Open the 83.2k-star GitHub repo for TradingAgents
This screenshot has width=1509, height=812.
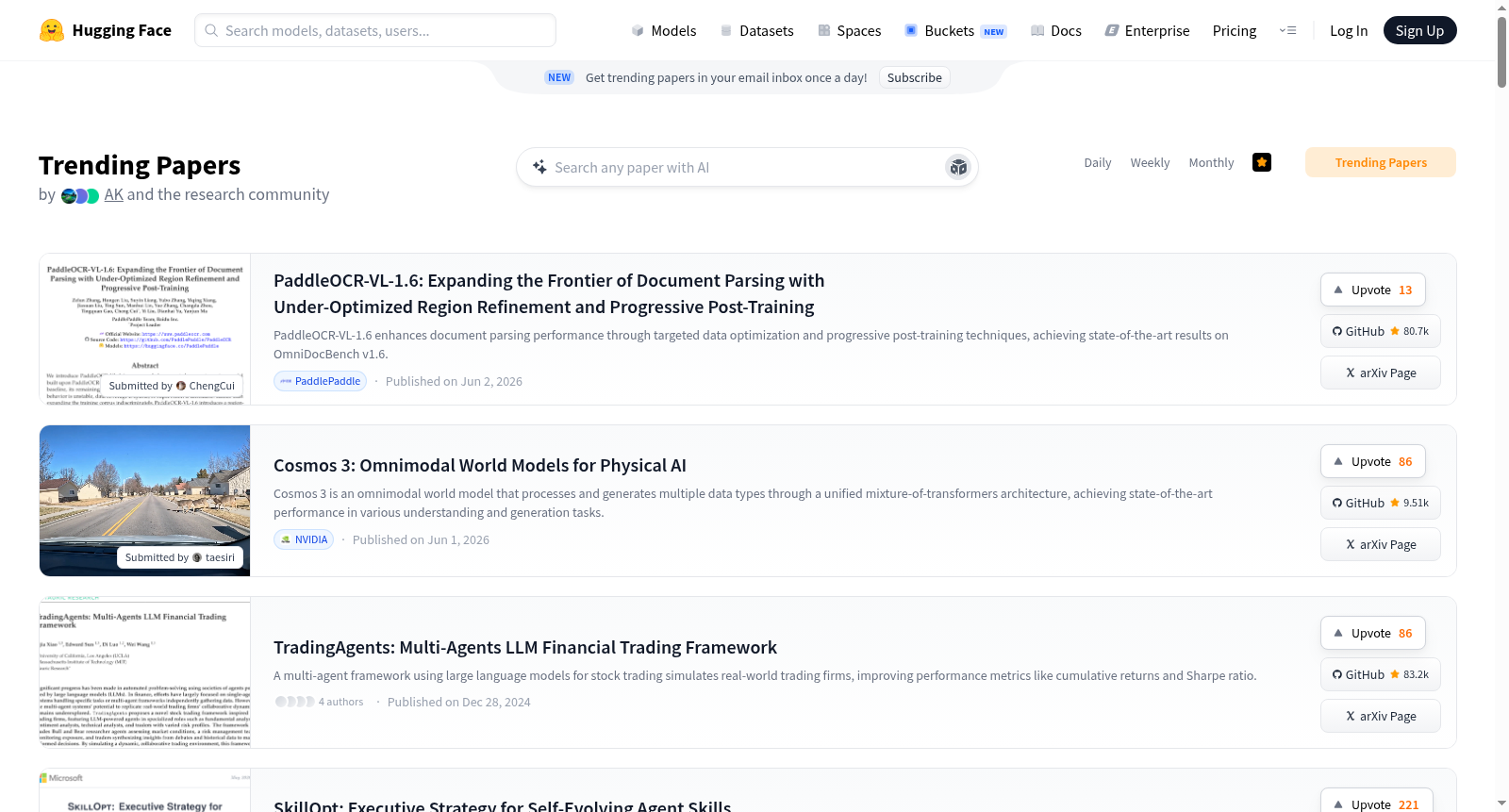click(x=1381, y=674)
